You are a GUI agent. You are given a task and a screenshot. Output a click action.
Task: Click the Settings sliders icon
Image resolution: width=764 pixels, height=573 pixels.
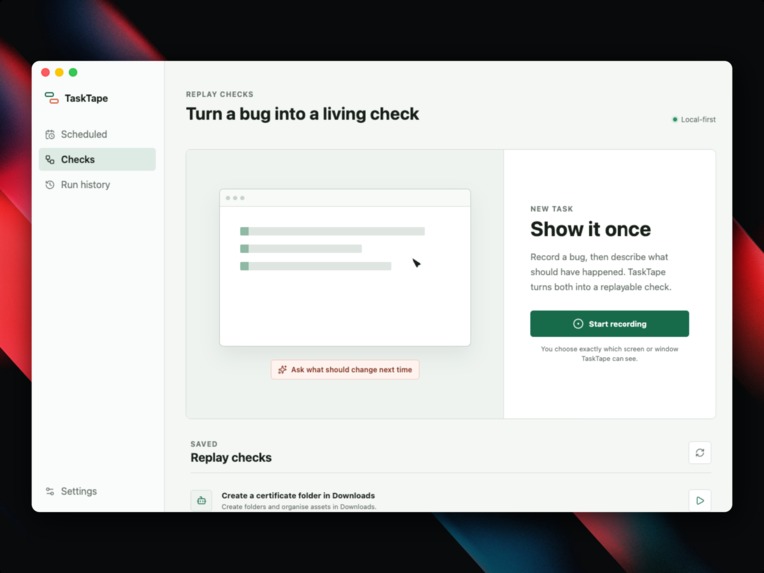click(50, 491)
